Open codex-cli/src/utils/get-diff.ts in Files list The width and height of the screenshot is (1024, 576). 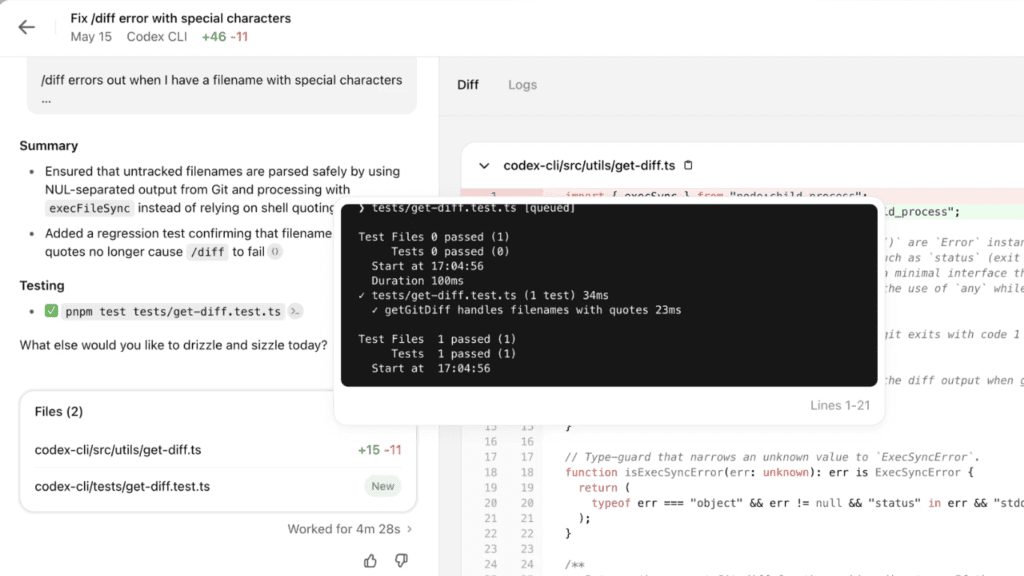pos(118,450)
